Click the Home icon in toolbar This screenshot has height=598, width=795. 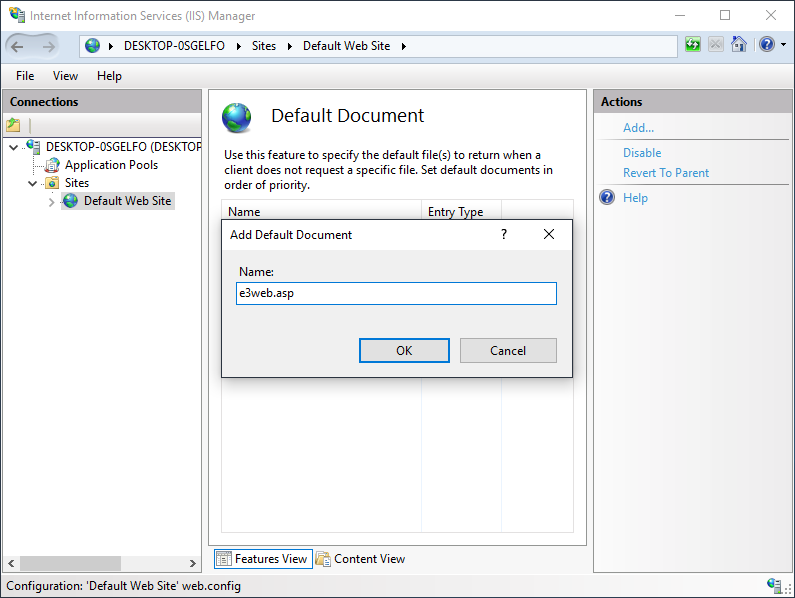click(739, 45)
